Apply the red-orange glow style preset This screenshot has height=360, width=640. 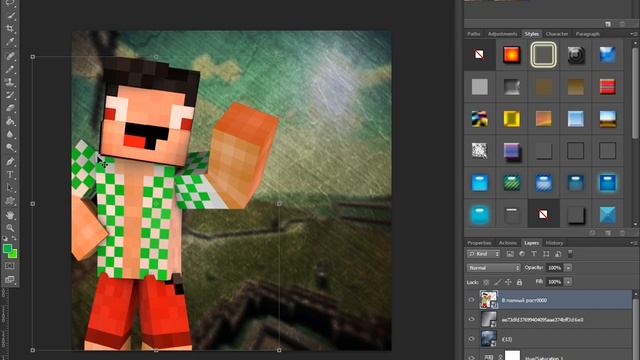(x=511, y=54)
